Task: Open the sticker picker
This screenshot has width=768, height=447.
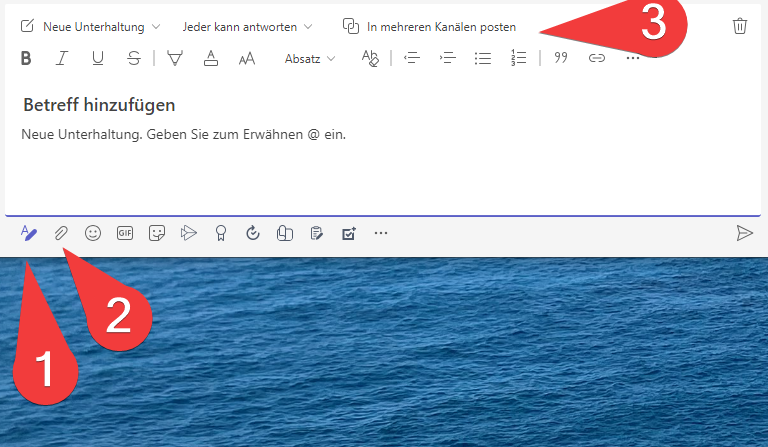Action: click(157, 233)
